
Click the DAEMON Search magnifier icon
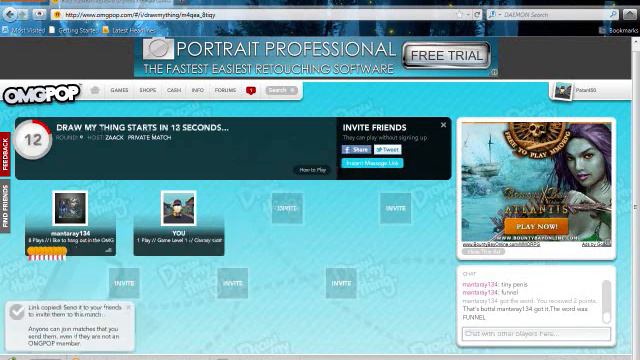tap(613, 14)
